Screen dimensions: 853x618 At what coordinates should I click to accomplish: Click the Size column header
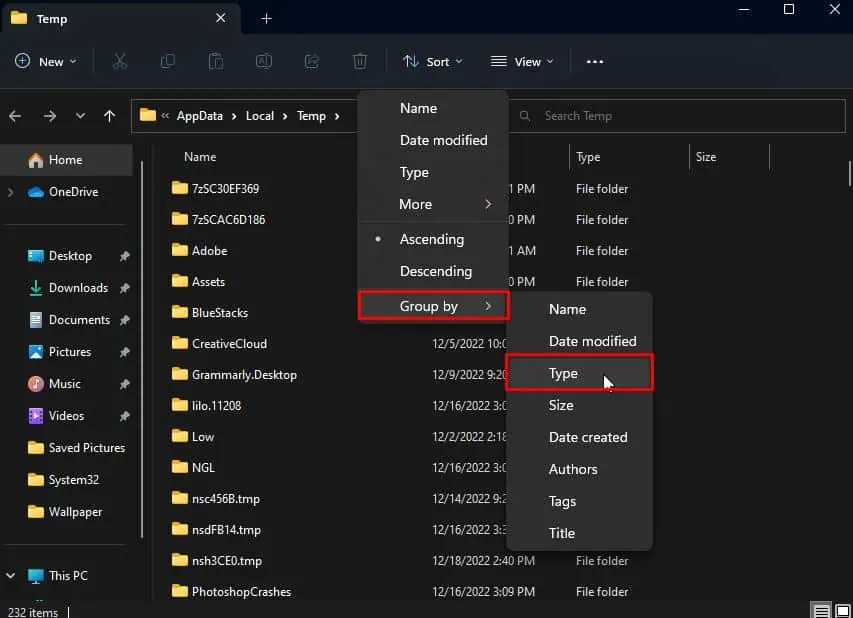[x=706, y=157]
